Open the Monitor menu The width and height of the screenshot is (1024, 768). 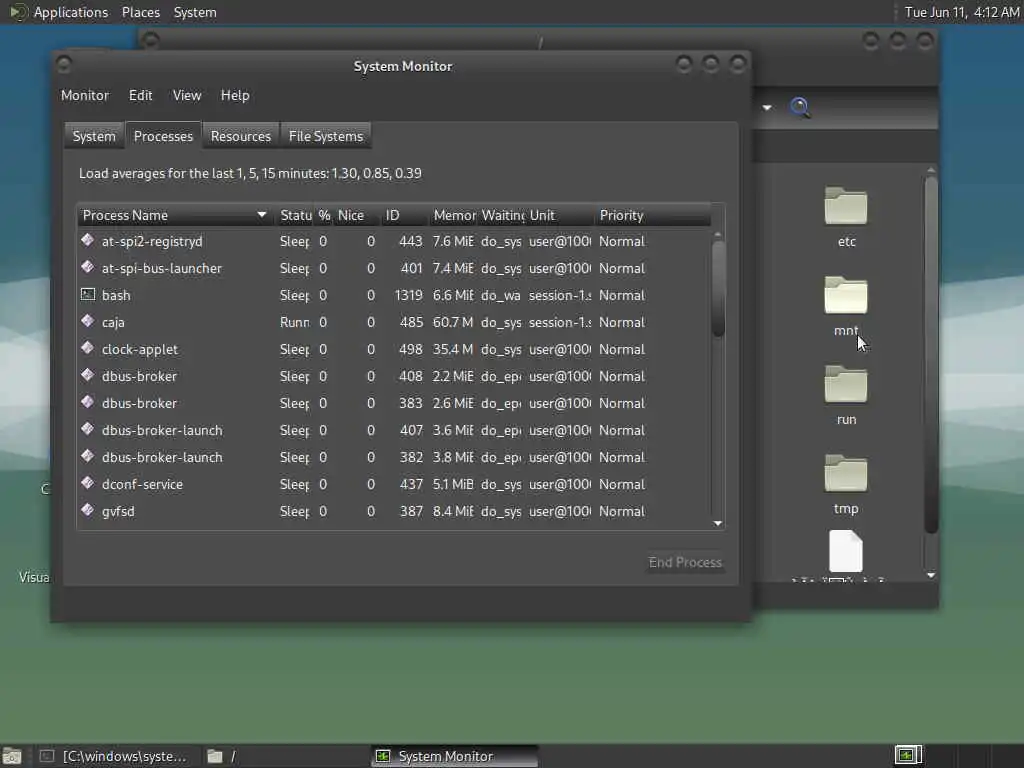tap(85, 95)
